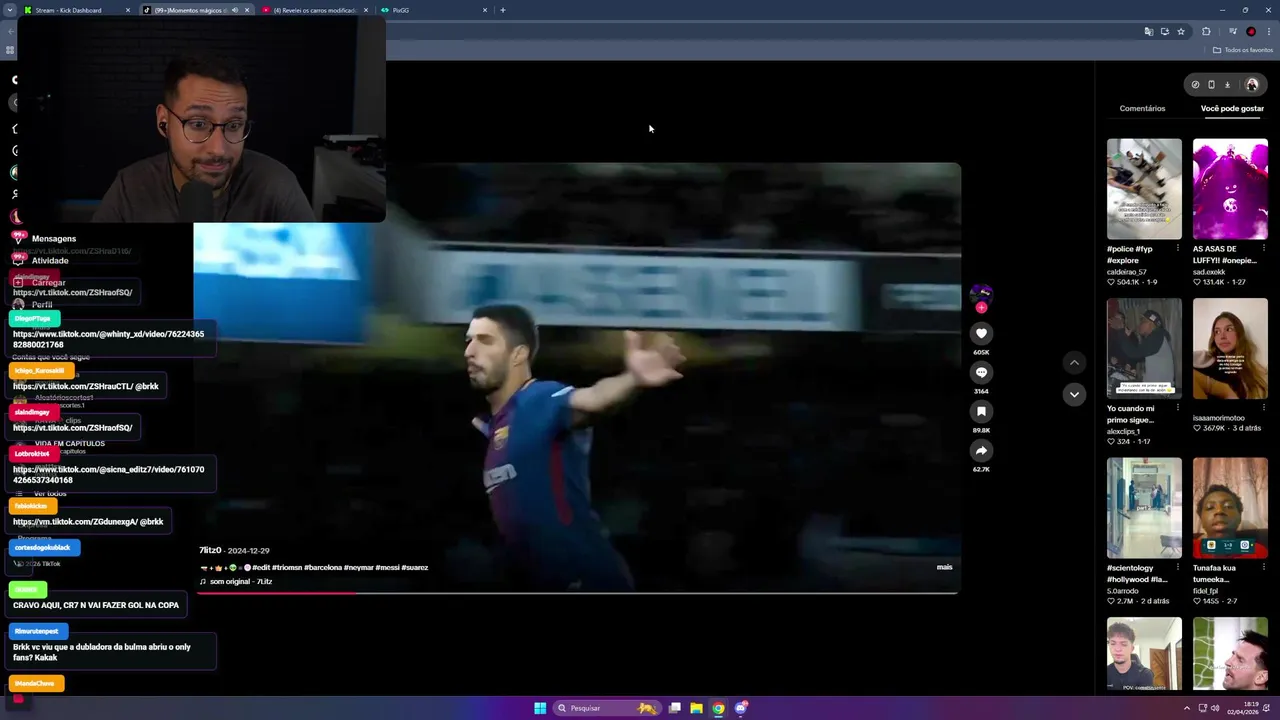Open the tab search dropdown arrow

pos(10,10)
